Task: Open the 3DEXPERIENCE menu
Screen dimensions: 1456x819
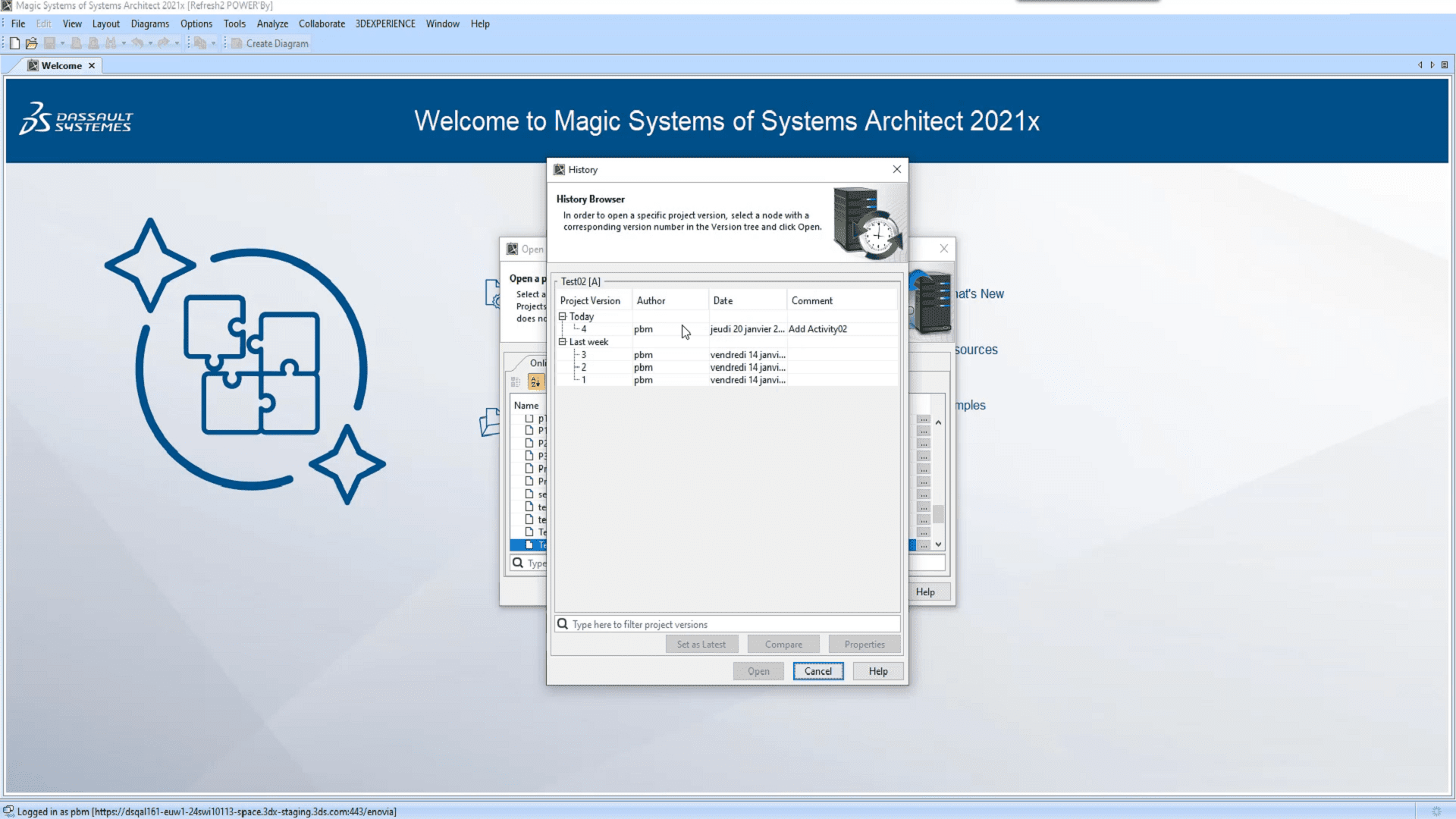Action: pyautogui.click(x=385, y=24)
